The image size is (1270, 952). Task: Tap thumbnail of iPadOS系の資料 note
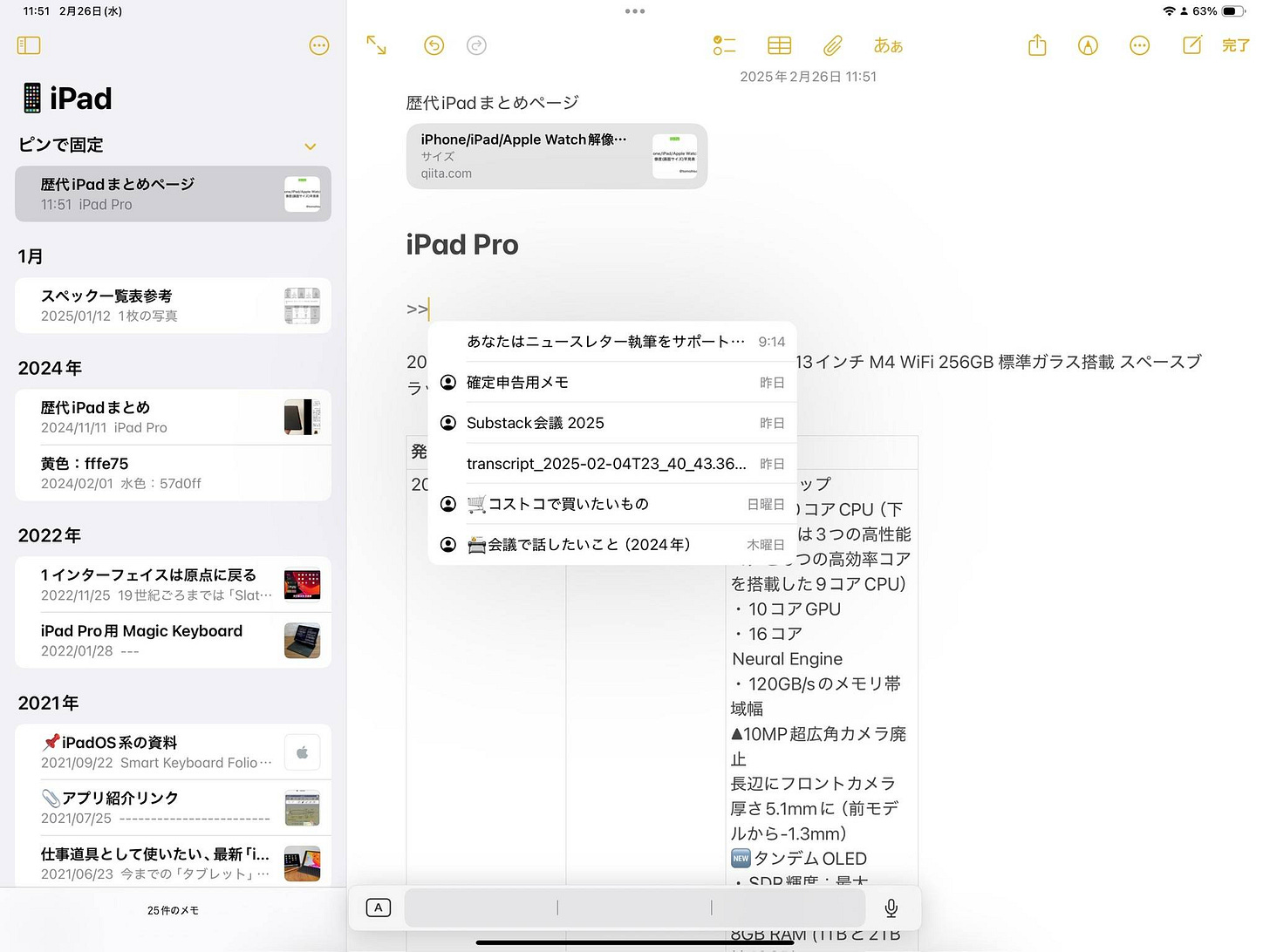[302, 752]
